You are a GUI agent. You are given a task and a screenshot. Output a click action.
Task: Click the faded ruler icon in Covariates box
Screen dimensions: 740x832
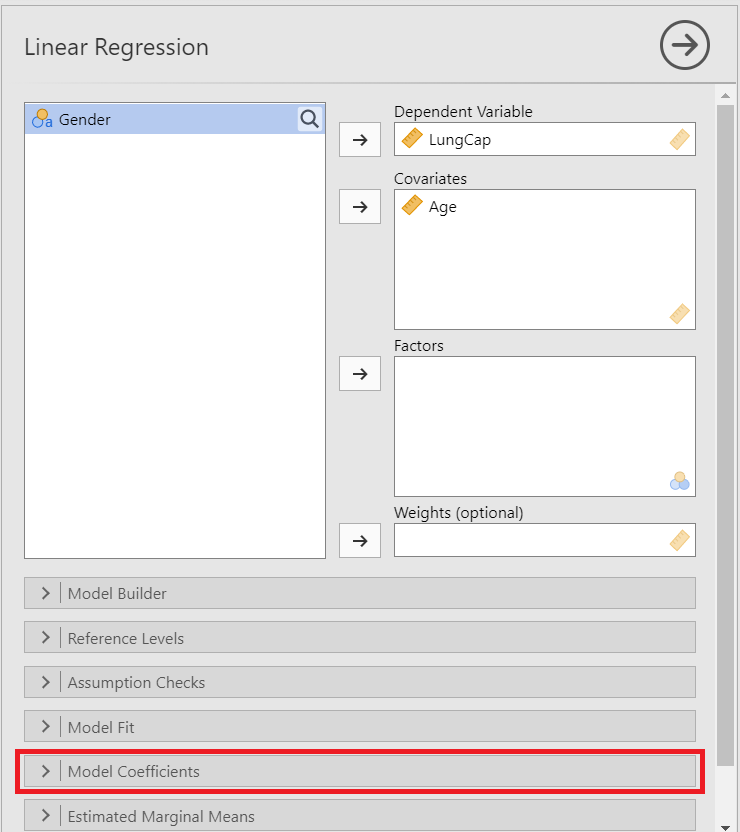(680, 314)
